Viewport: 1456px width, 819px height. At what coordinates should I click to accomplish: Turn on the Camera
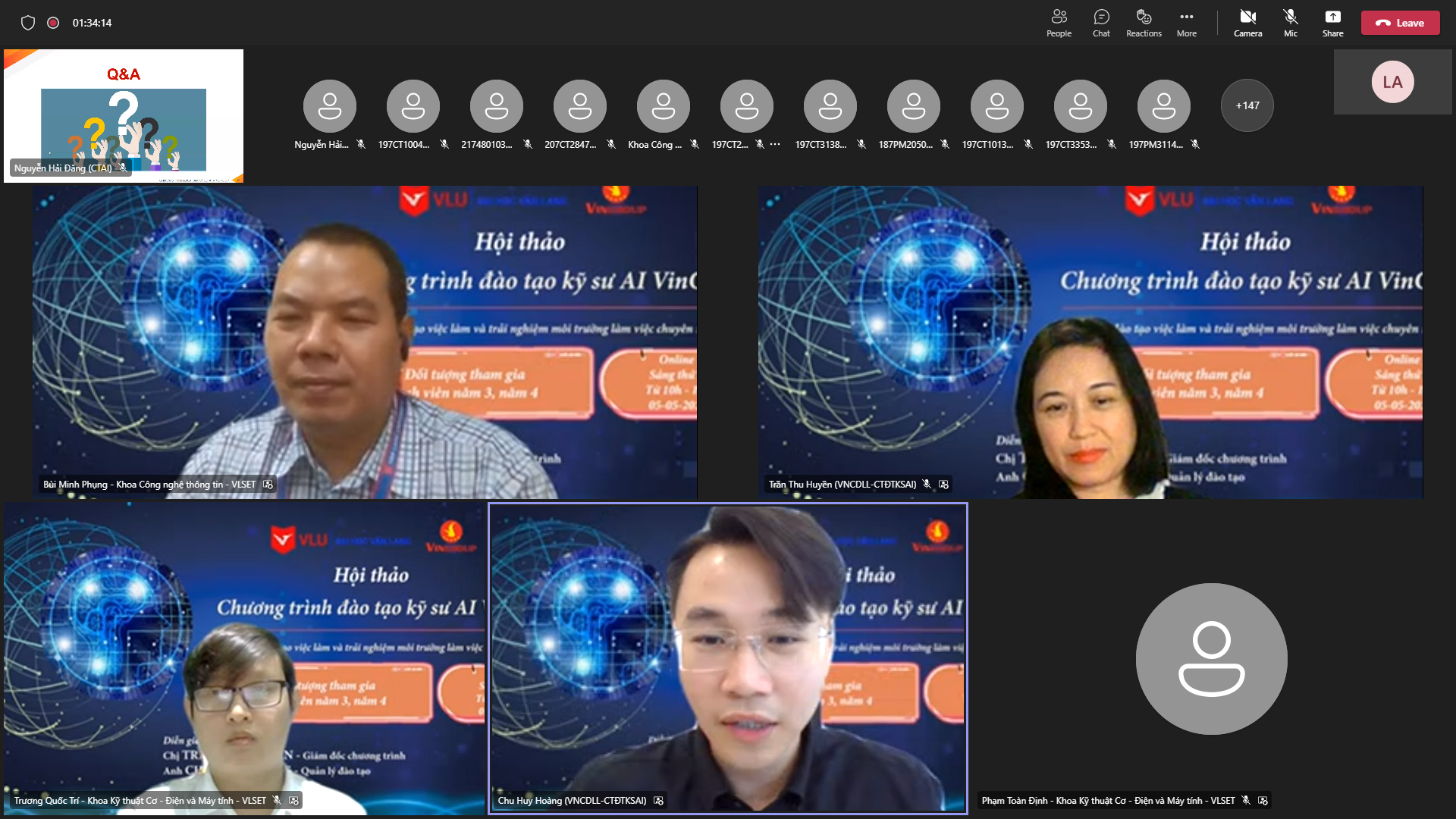click(x=1247, y=23)
